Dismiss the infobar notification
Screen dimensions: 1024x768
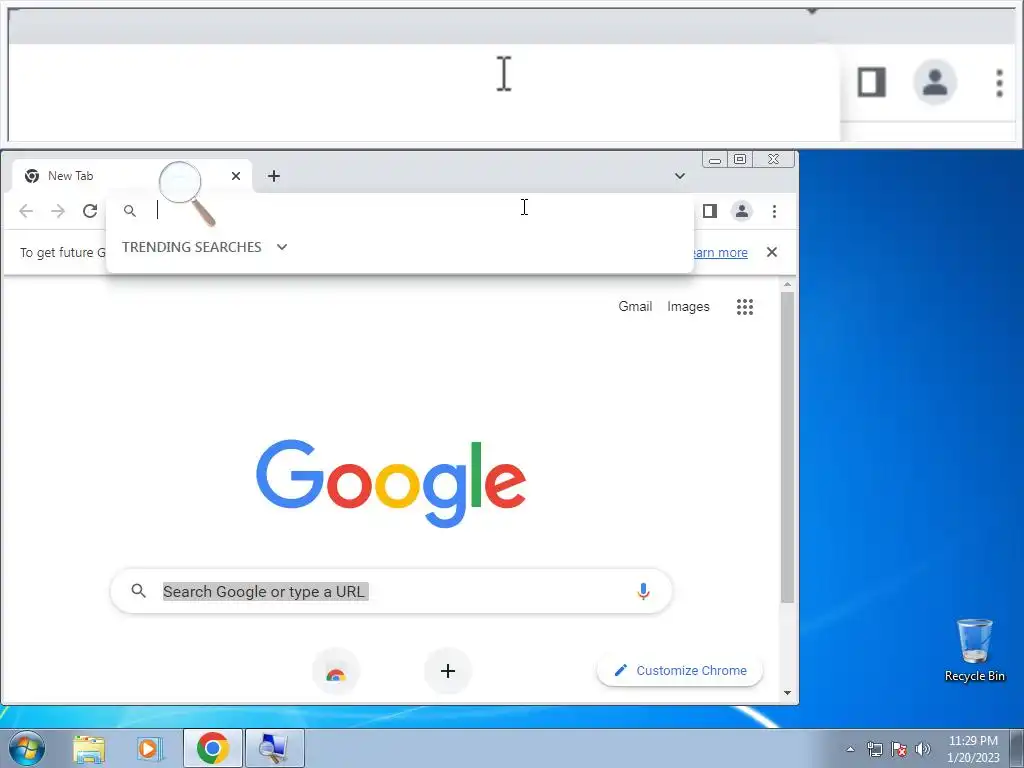(x=772, y=252)
